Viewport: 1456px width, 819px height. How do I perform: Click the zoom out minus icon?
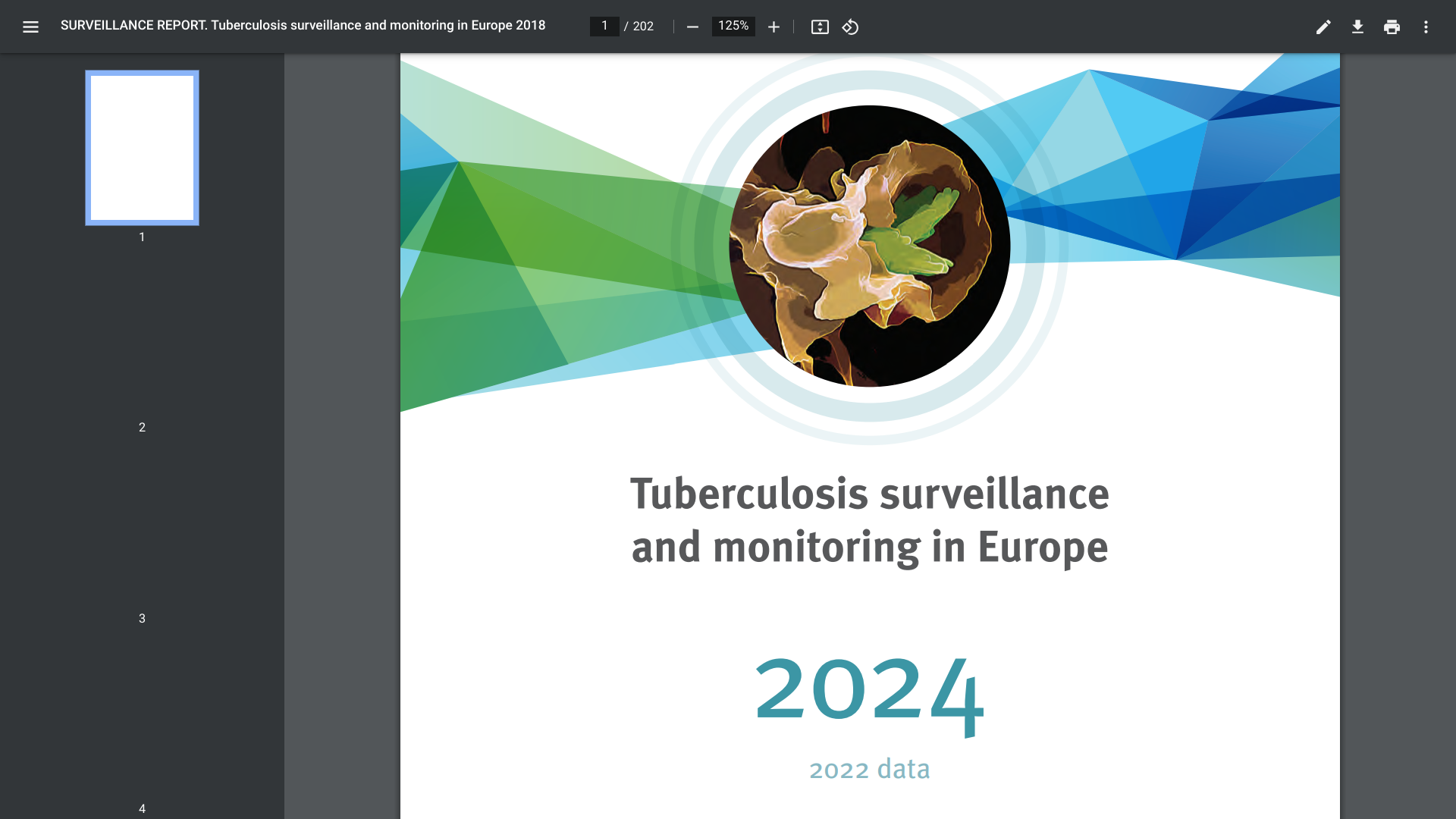point(692,27)
